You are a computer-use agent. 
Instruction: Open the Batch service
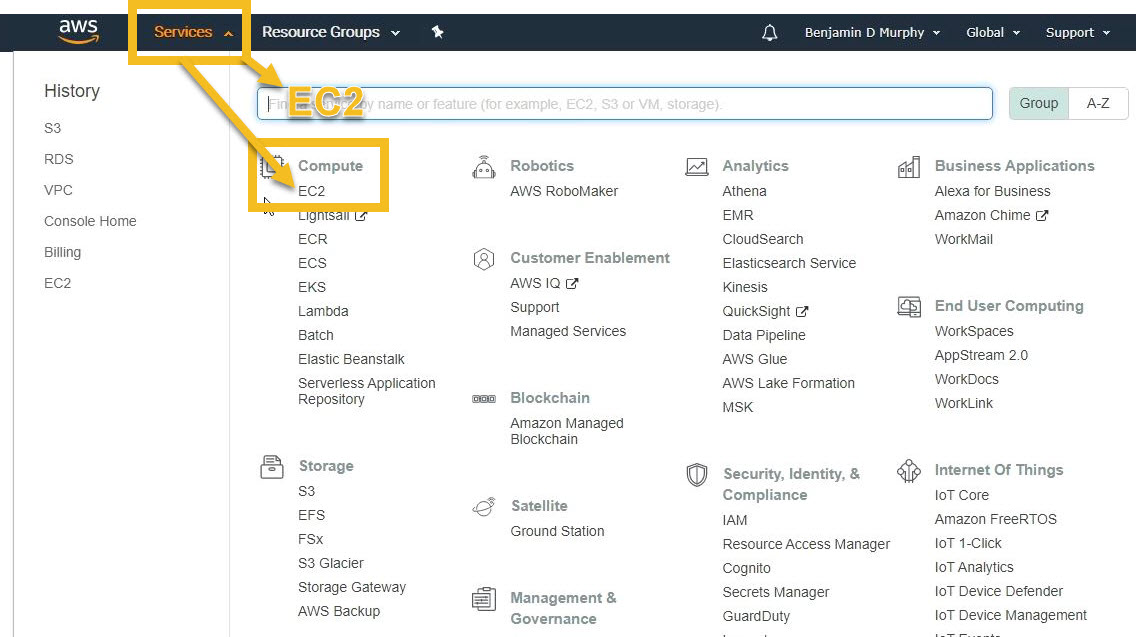coord(316,336)
